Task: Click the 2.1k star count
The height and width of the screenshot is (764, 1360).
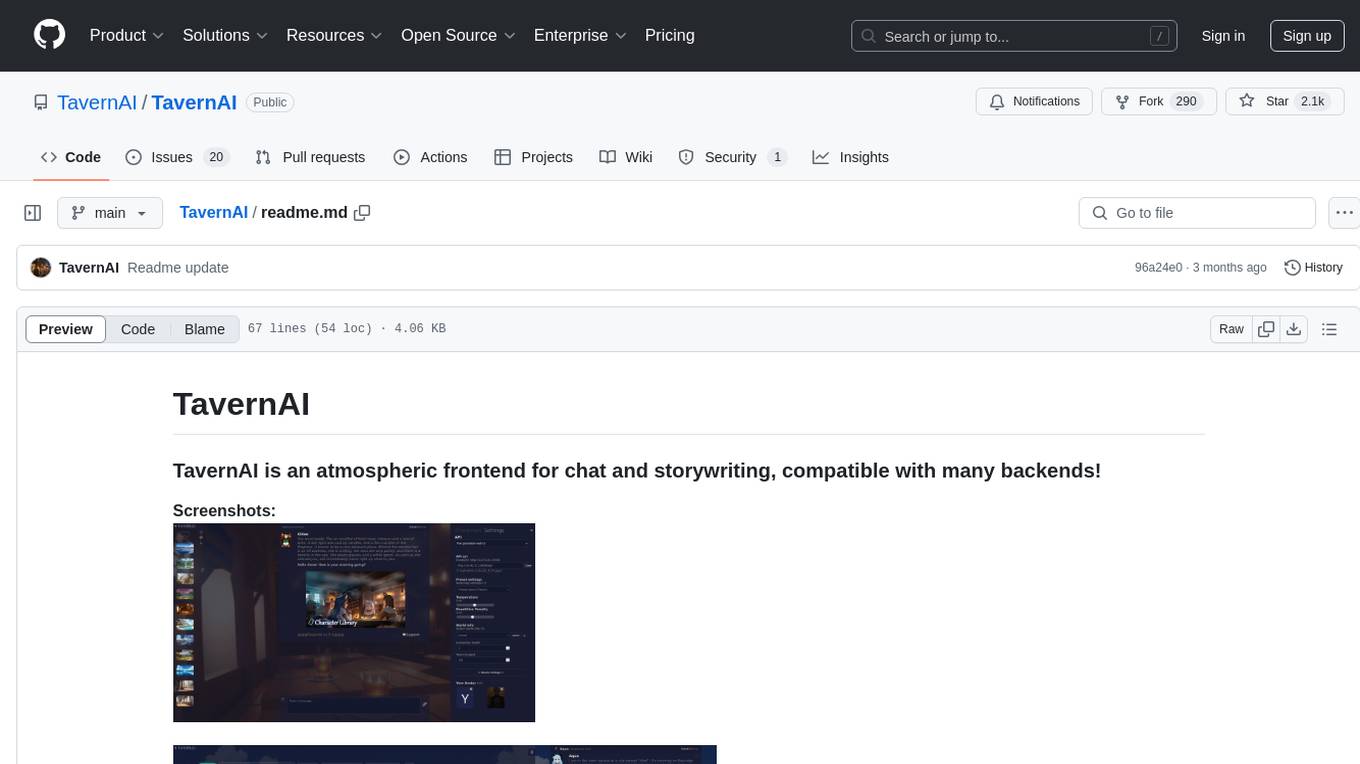Action: [1311, 101]
